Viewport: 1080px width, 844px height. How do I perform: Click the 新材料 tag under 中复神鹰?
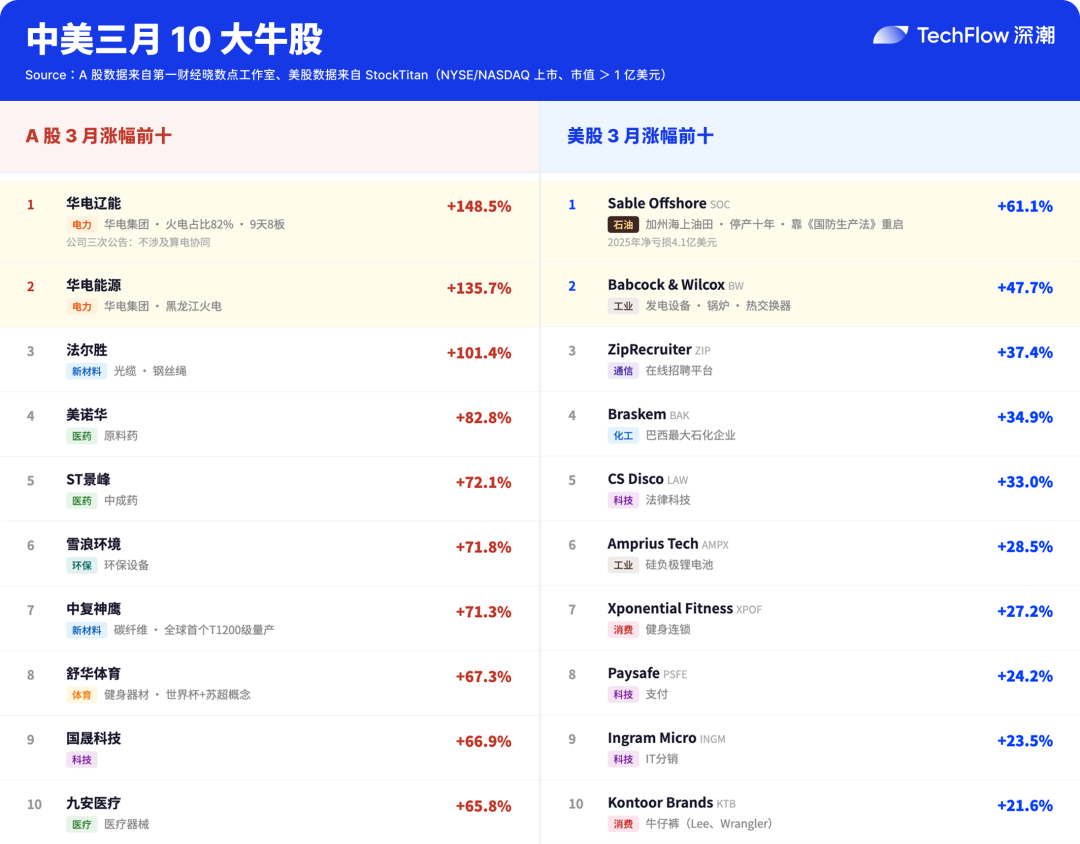(86, 630)
